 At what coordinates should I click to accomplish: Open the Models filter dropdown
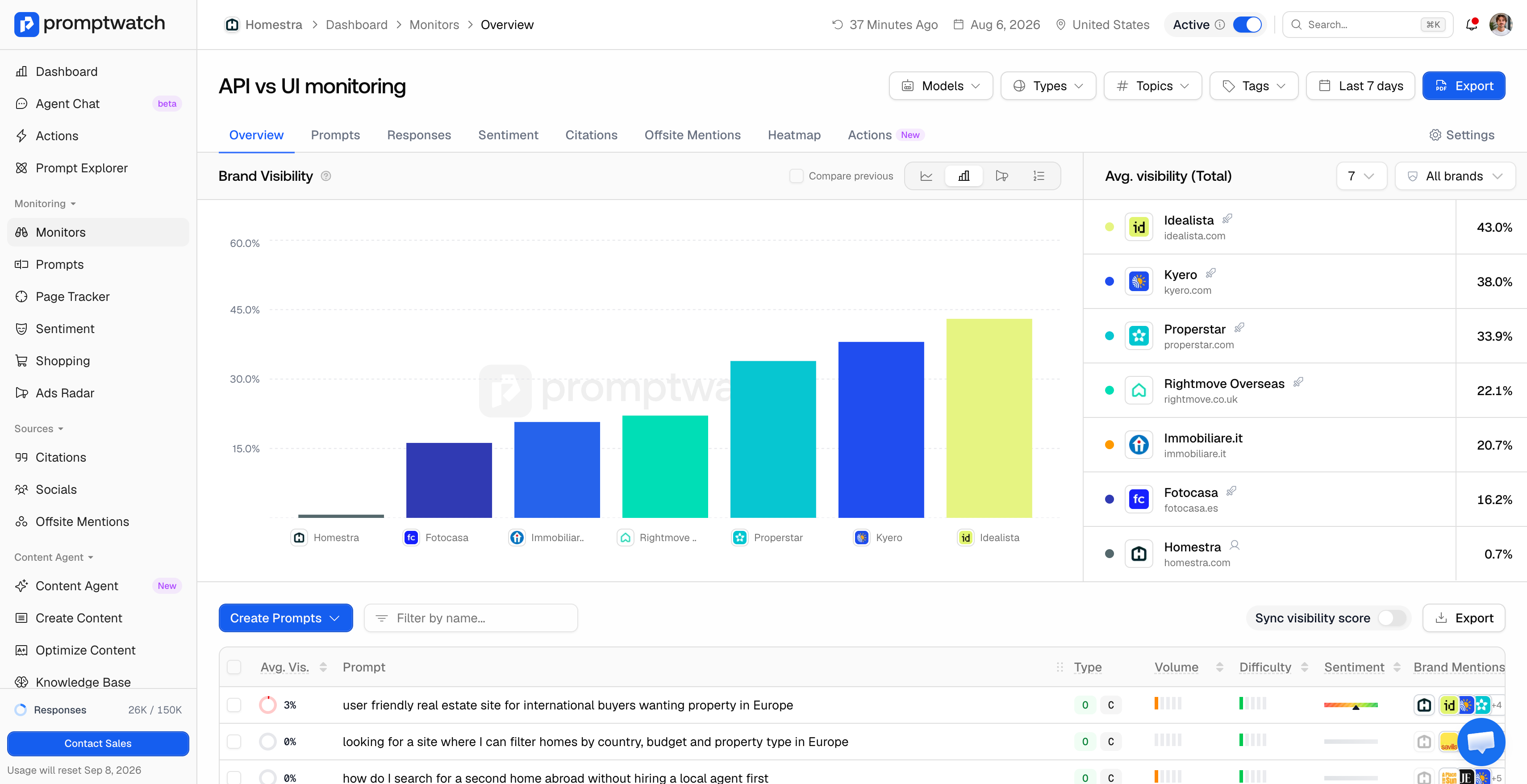(x=941, y=86)
